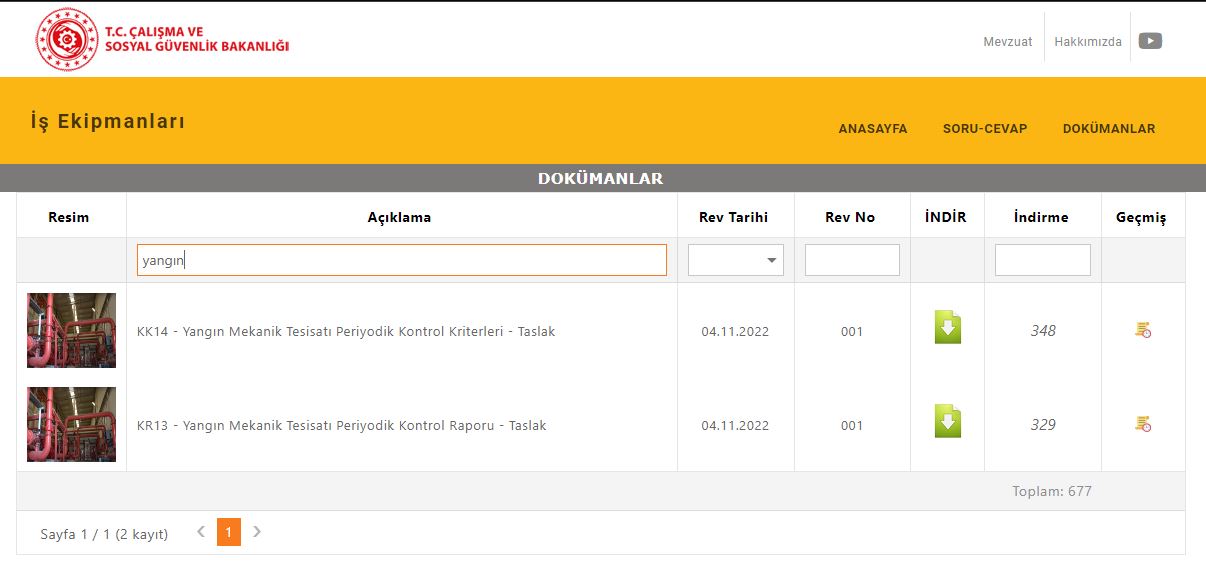The height and width of the screenshot is (574, 1206).
Task: Click the İş Ekipmanları title
Action: tap(107, 122)
